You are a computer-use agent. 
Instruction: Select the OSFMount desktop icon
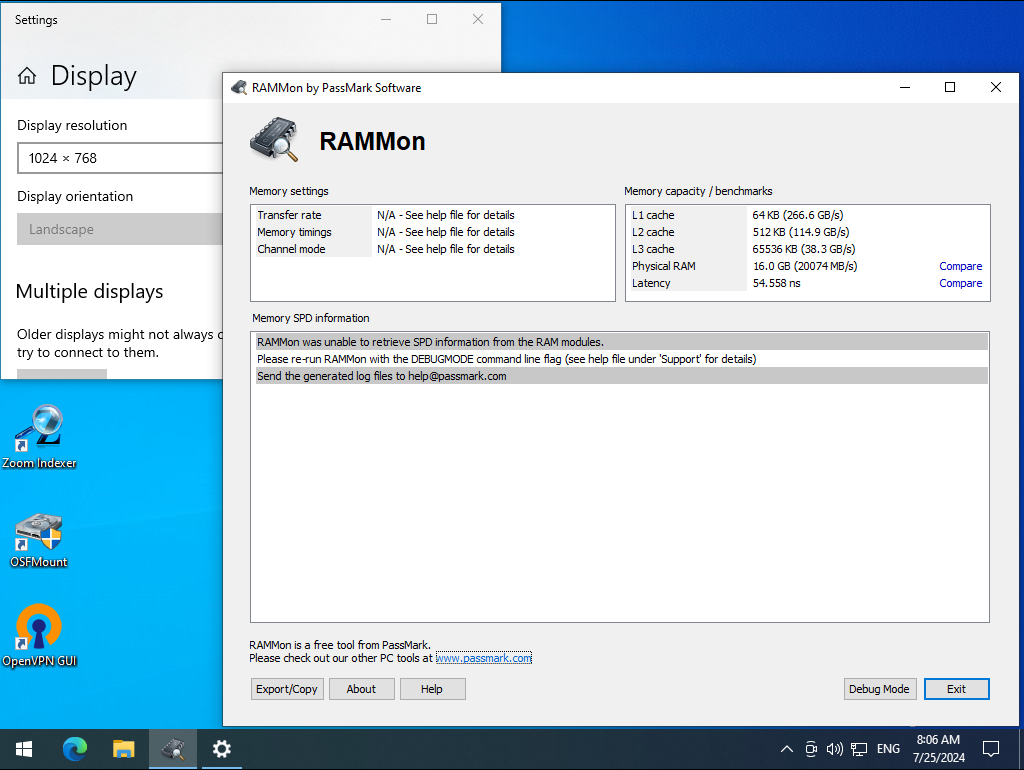tap(39, 539)
